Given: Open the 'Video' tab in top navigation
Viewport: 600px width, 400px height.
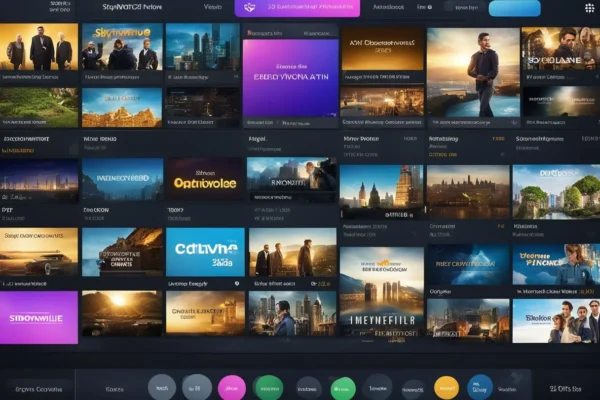Looking at the screenshot, I should coord(213,8).
